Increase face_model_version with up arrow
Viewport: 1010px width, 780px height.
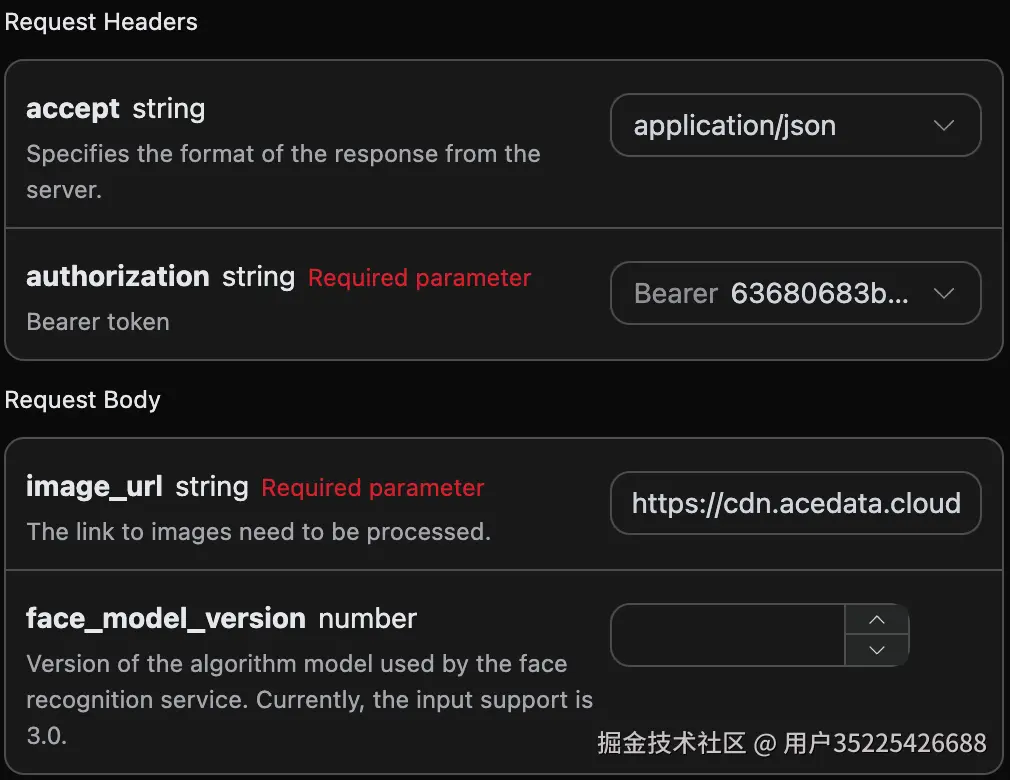(877, 620)
